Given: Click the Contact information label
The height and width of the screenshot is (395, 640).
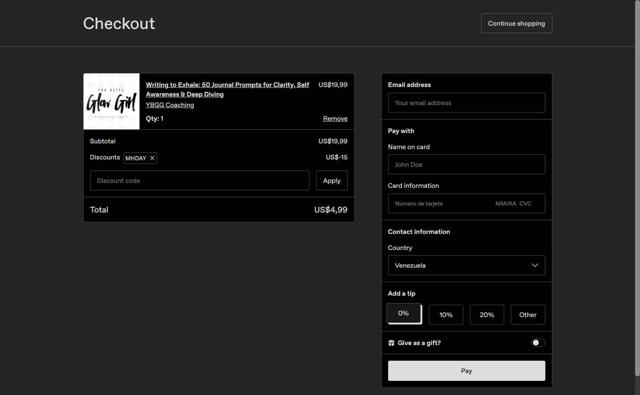Looking at the screenshot, I should click(x=419, y=232).
